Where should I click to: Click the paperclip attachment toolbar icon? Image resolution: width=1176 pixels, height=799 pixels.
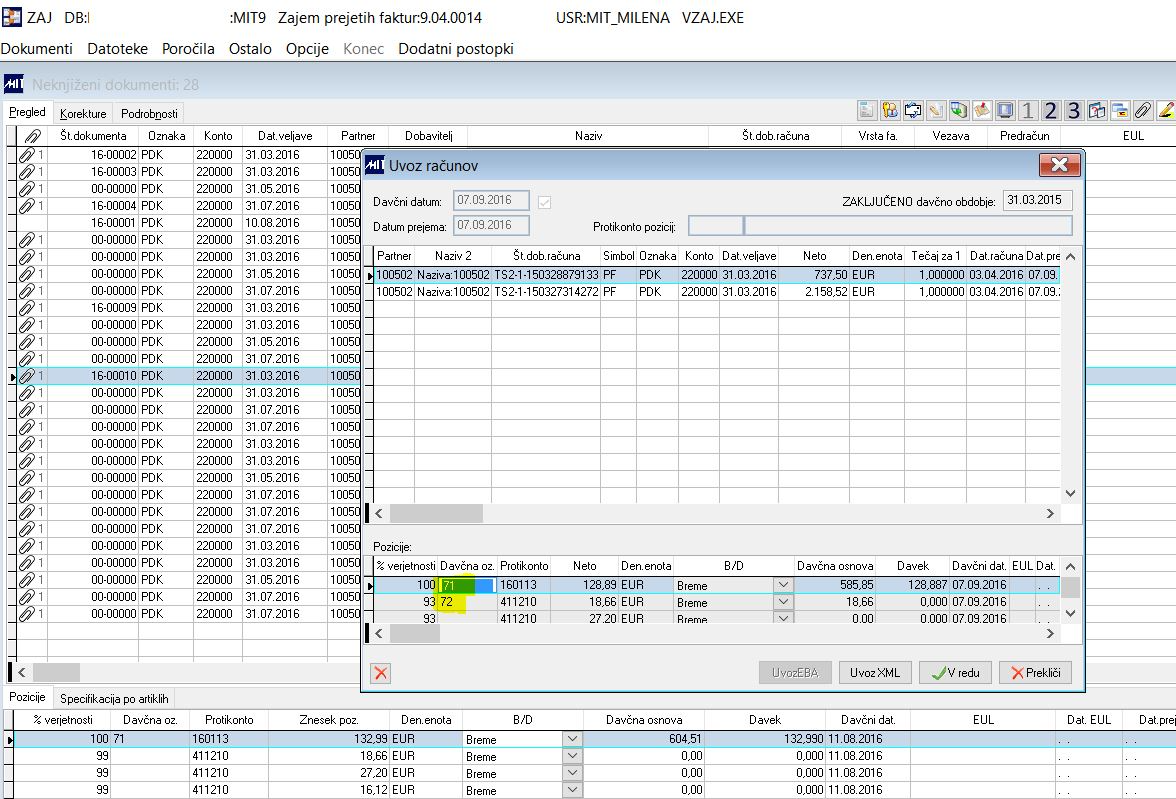(x=1141, y=110)
